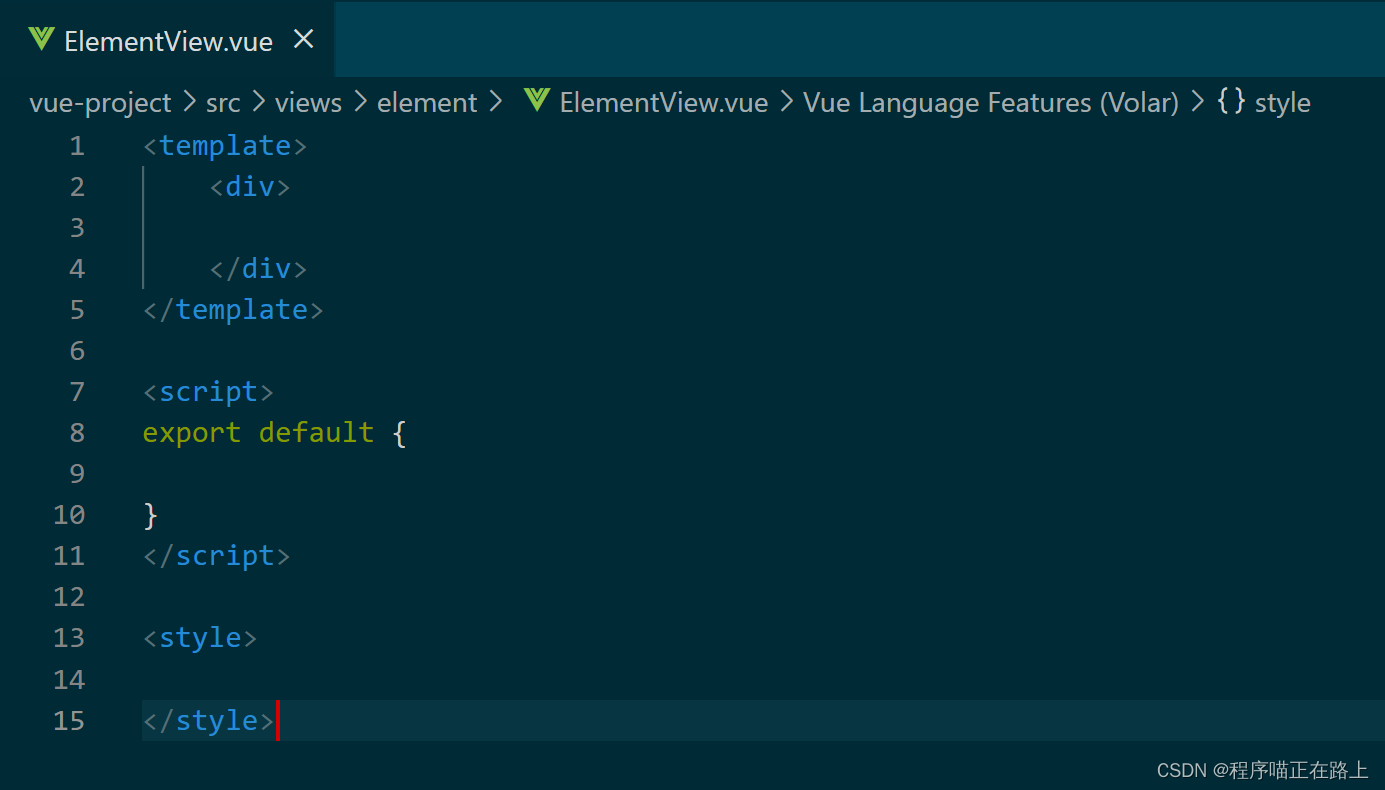The width and height of the screenshot is (1385, 790).
Task: Click the closing style tag on line 15
Action: [208, 720]
